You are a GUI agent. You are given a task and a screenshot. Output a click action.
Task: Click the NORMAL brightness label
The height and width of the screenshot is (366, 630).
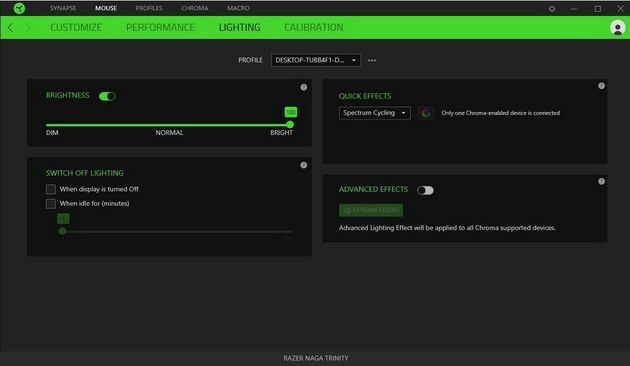pyautogui.click(x=170, y=133)
